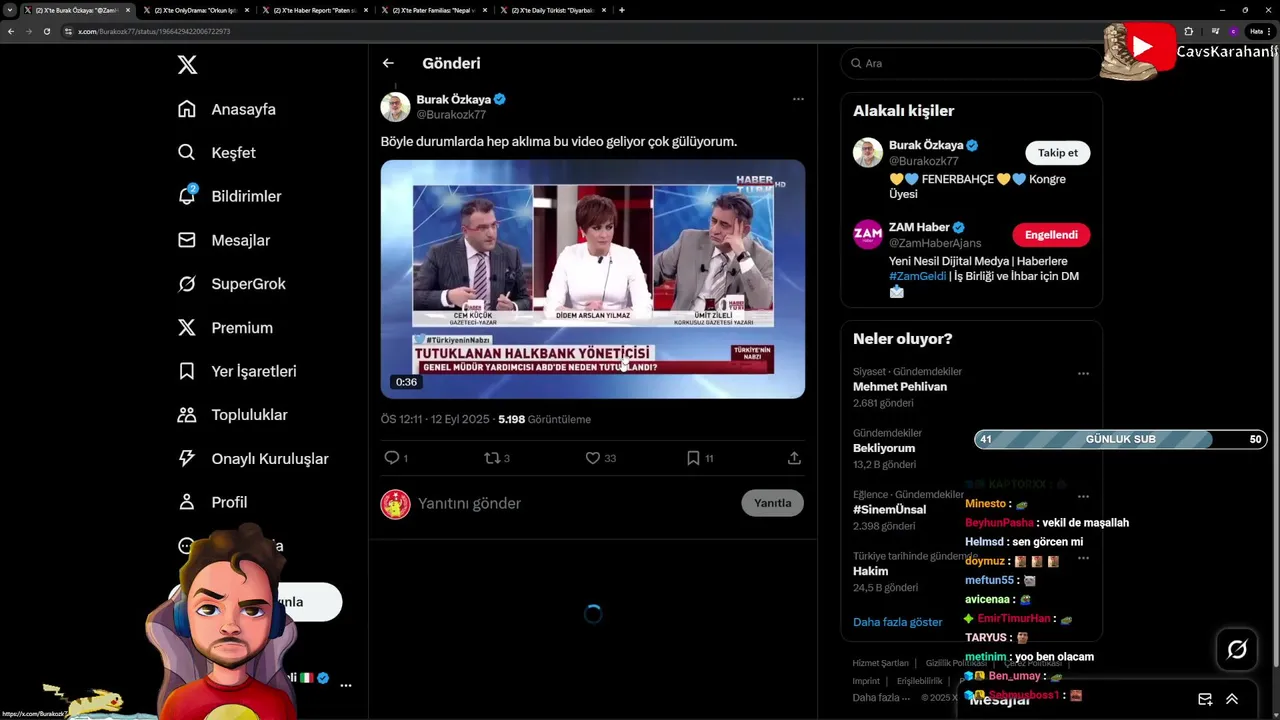Open a new browser tab

tap(622, 10)
